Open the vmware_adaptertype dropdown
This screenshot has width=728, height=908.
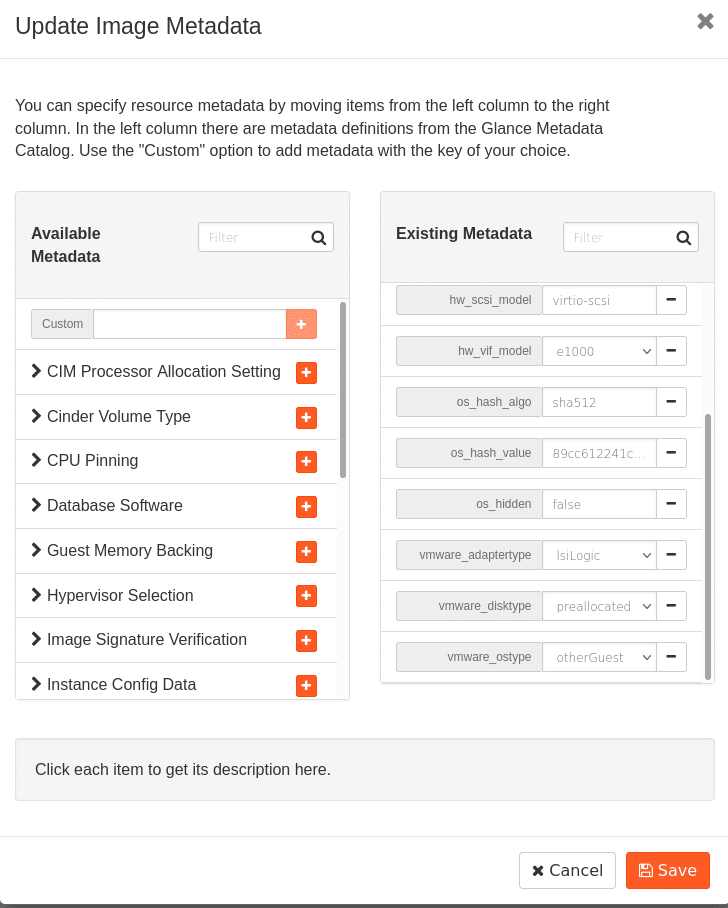pyautogui.click(x=599, y=555)
